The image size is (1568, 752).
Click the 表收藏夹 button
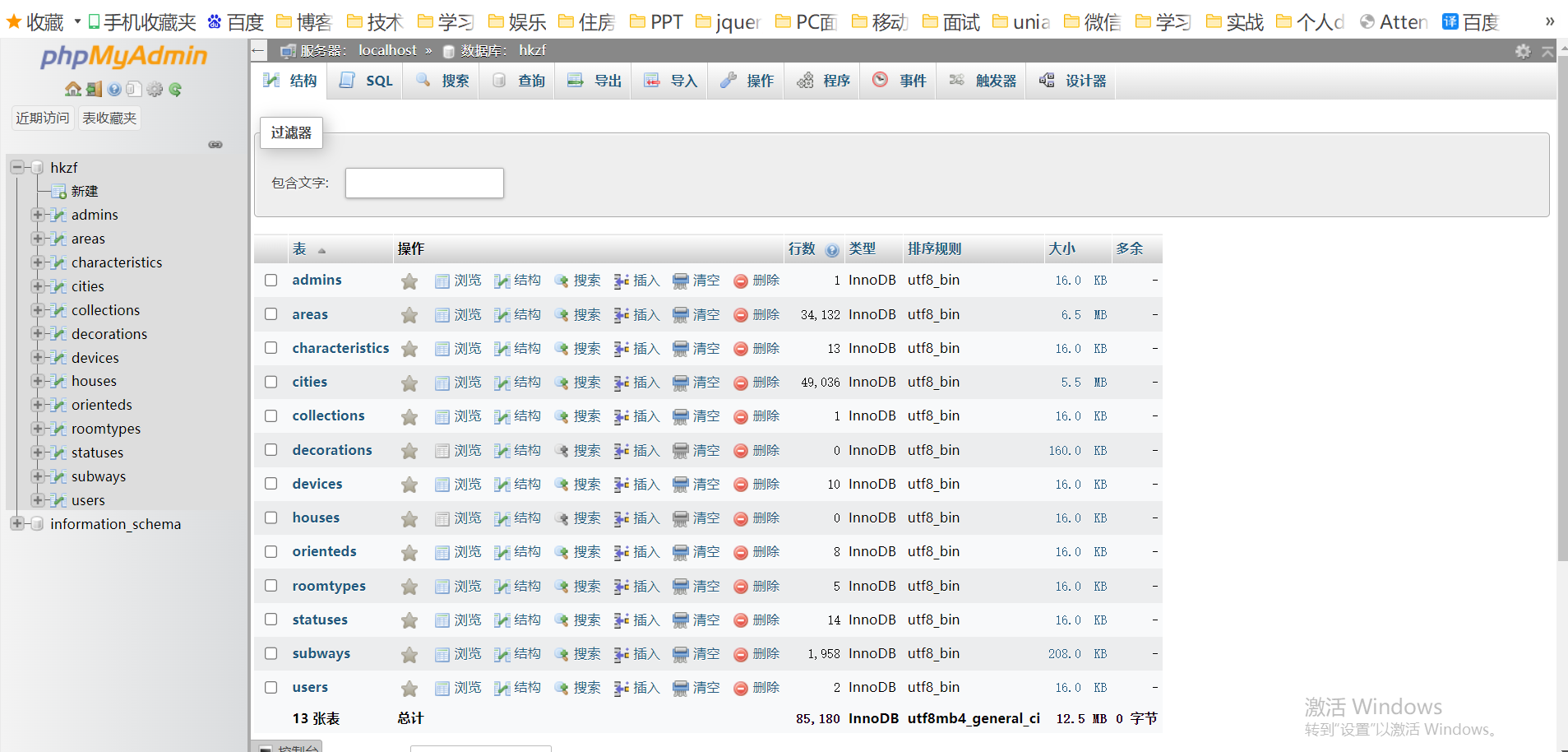[109, 118]
